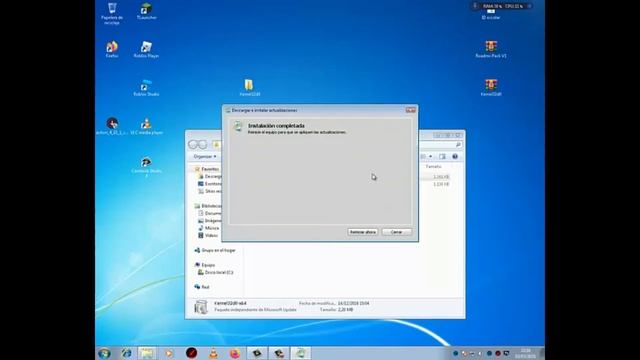
Task: Select the Roblox Studio desktop shortcut
Action: click(146, 87)
